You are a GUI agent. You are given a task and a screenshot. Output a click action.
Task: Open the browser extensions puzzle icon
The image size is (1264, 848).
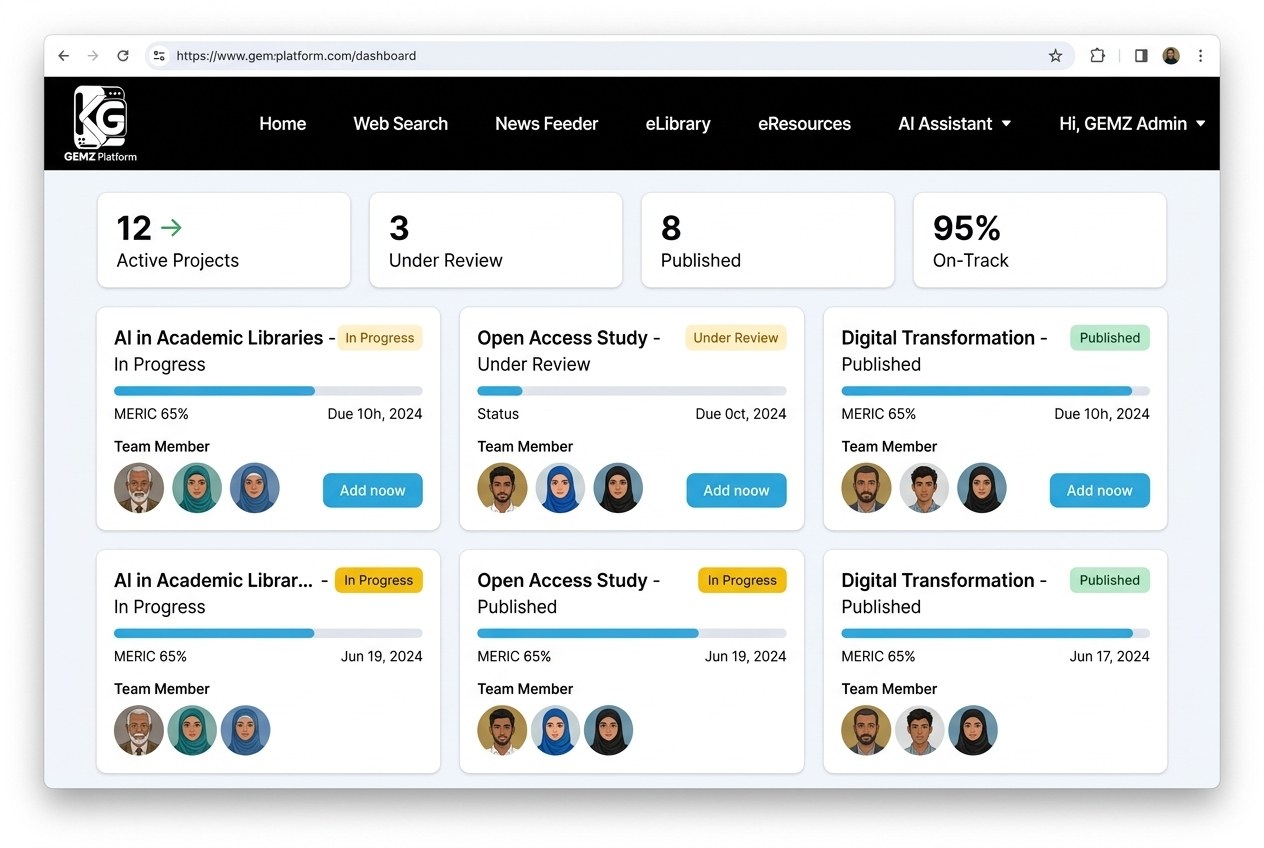(1097, 56)
